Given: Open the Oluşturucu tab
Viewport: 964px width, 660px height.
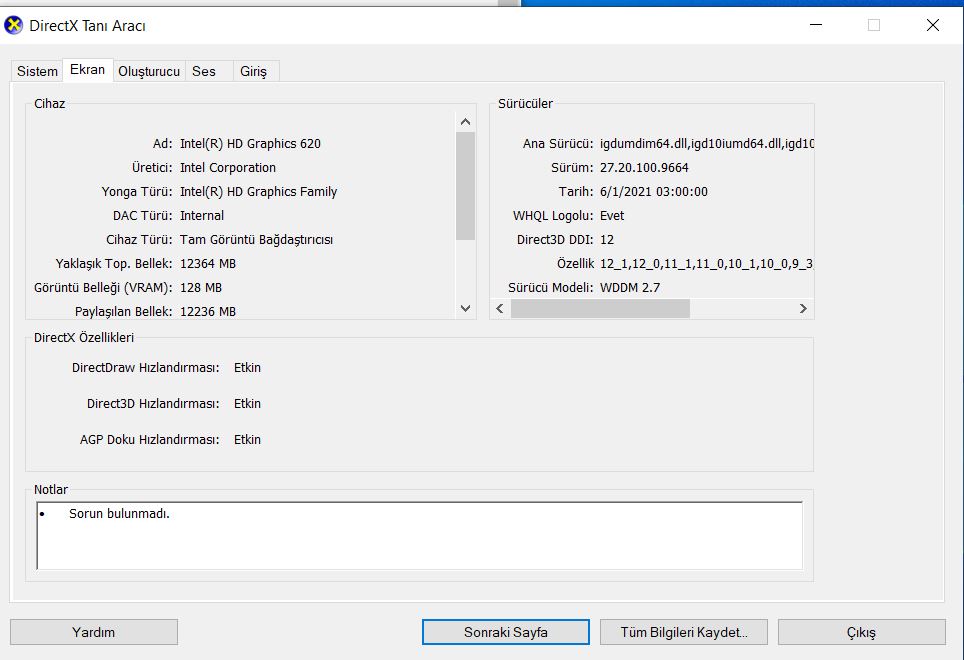Looking at the screenshot, I should (x=149, y=71).
